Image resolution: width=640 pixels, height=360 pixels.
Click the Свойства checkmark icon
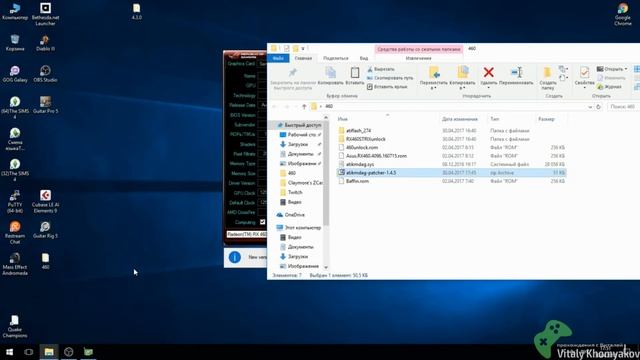[x=584, y=73]
